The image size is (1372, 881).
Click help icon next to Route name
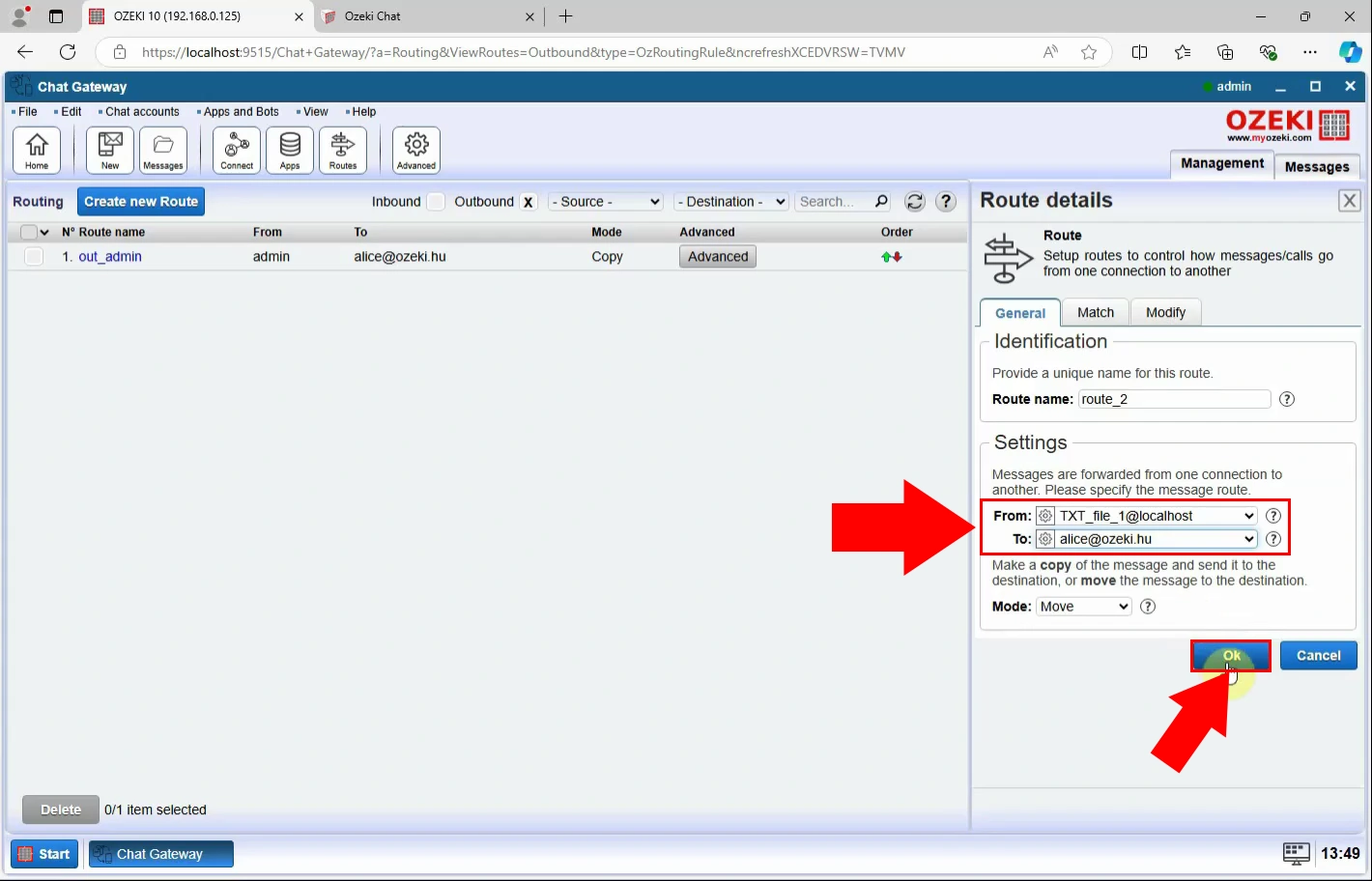click(1287, 399)
